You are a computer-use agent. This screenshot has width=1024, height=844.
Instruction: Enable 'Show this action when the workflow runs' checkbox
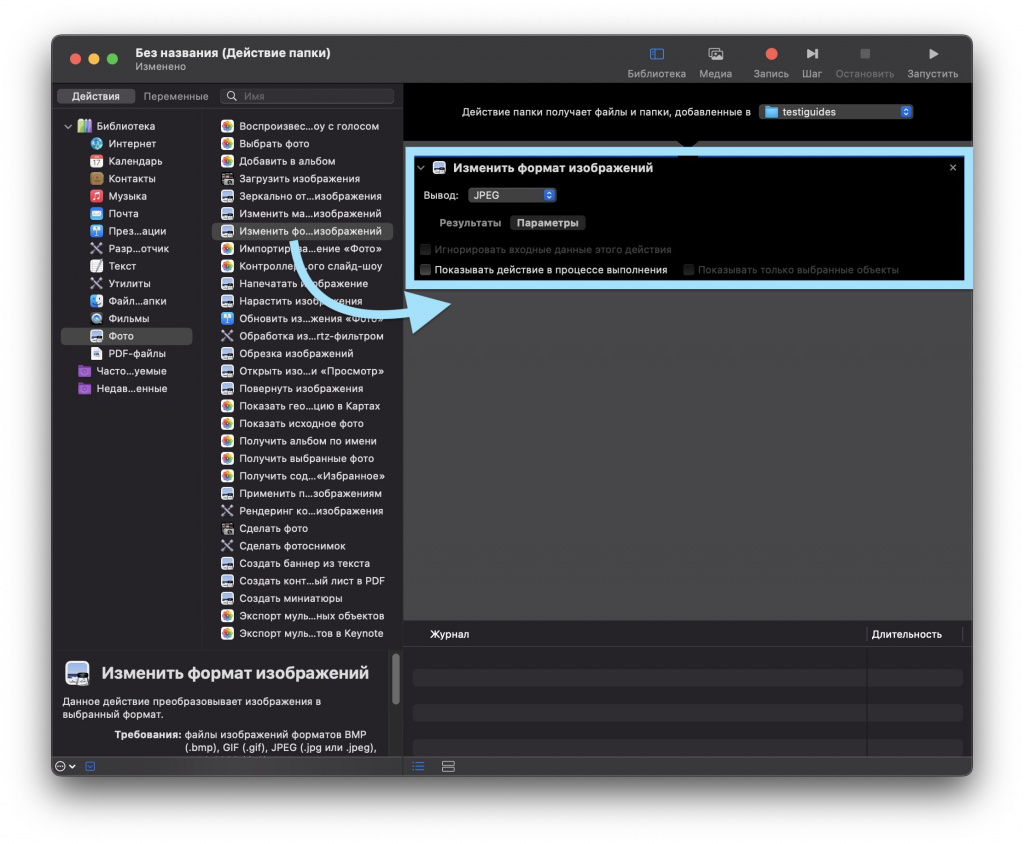tap(426, 270)
